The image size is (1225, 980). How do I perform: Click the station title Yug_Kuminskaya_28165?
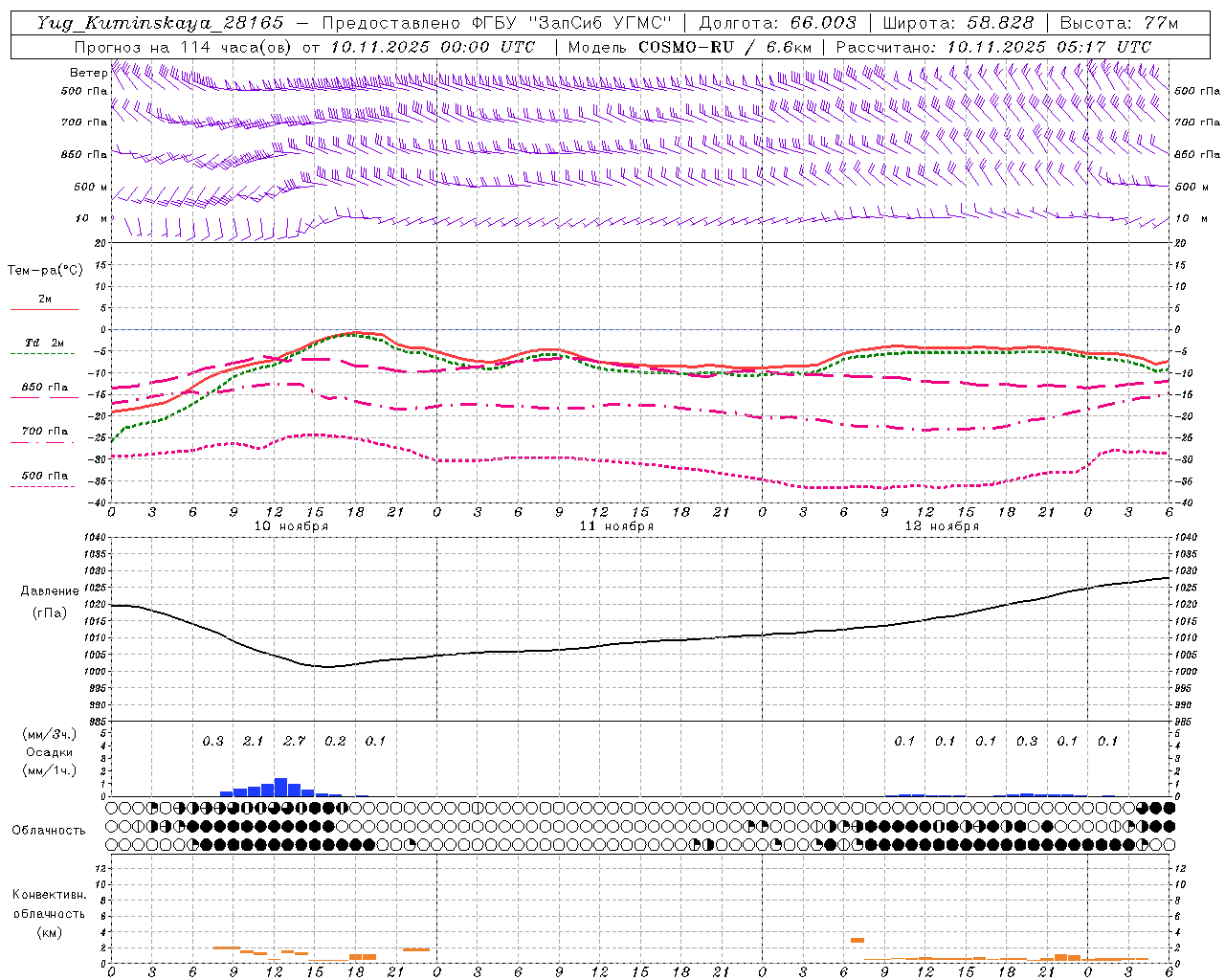pos(160,23)
